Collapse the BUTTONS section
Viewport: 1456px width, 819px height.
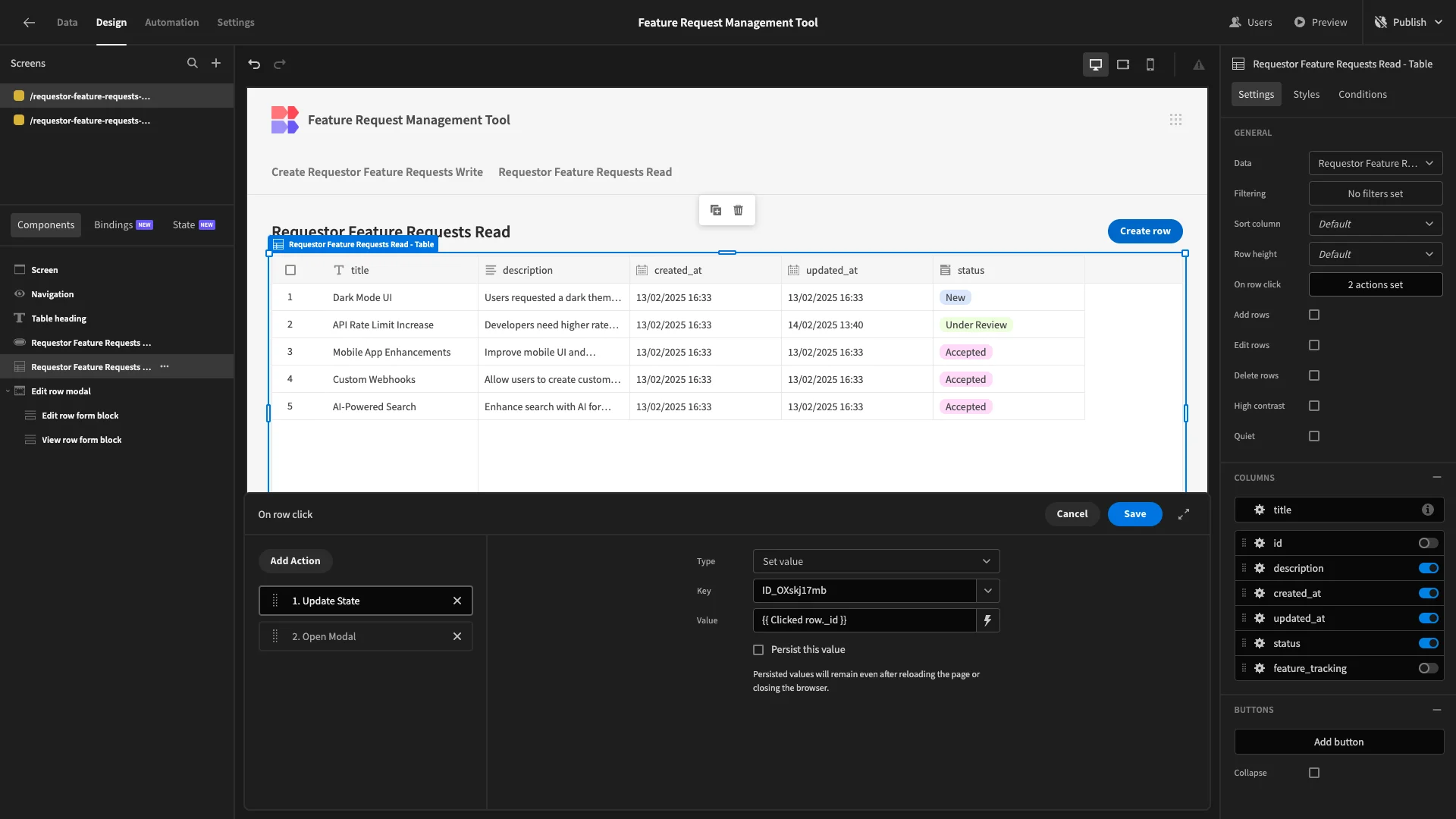(1437, 710)
